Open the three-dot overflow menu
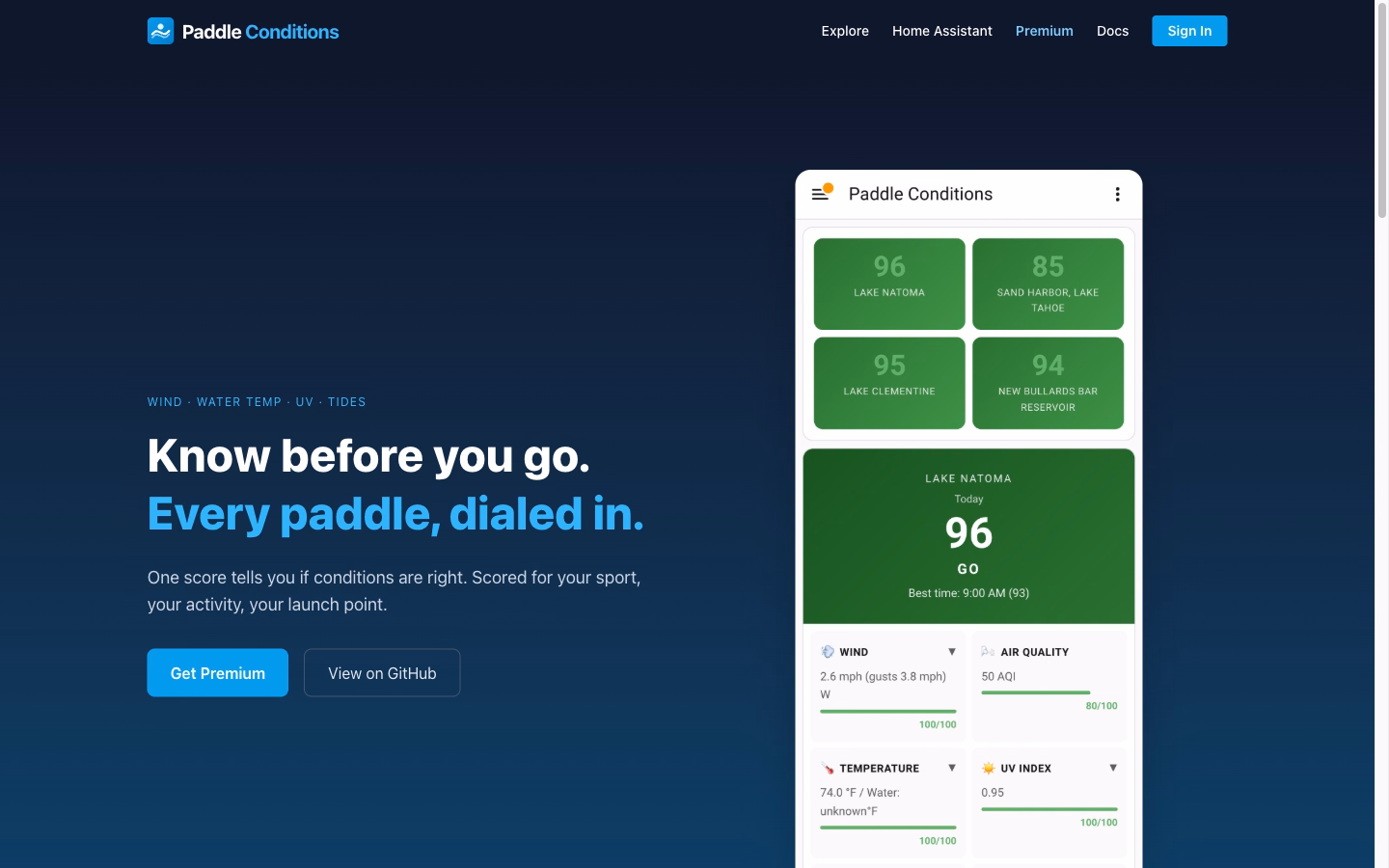This screenshot has height=868, width=1389. pyautogui.click(x=1117, y=194)
